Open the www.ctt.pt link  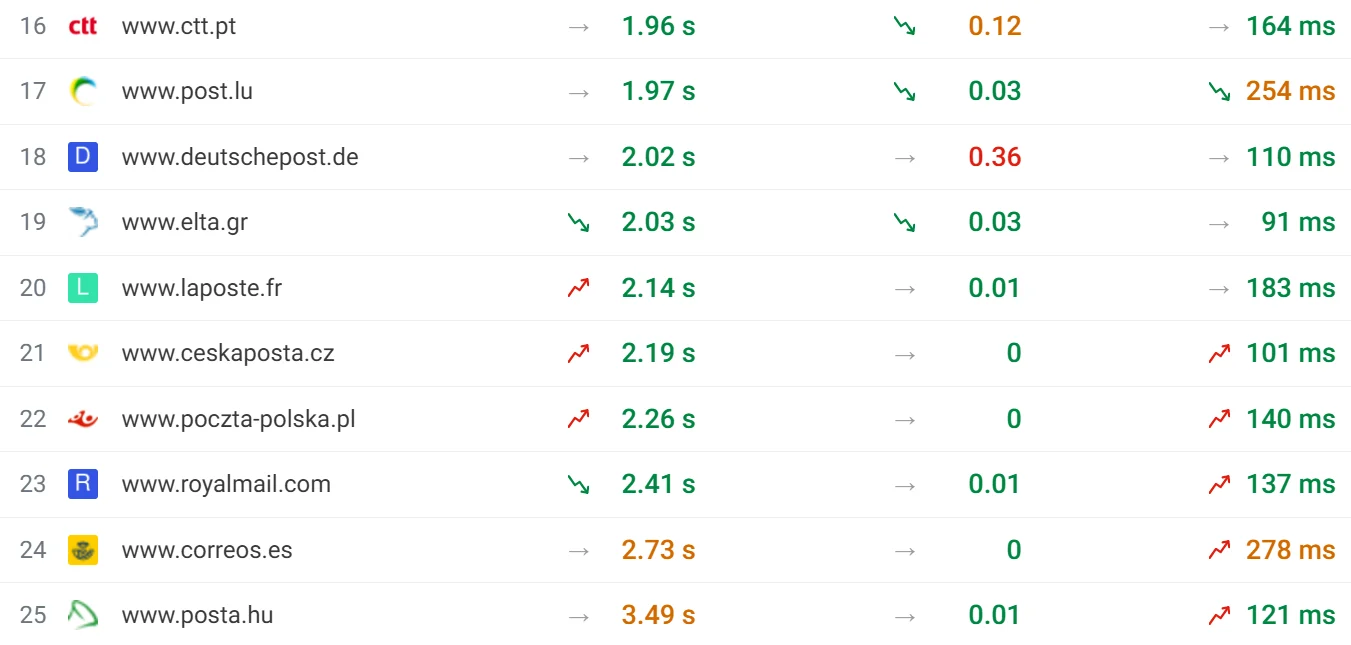179,26
